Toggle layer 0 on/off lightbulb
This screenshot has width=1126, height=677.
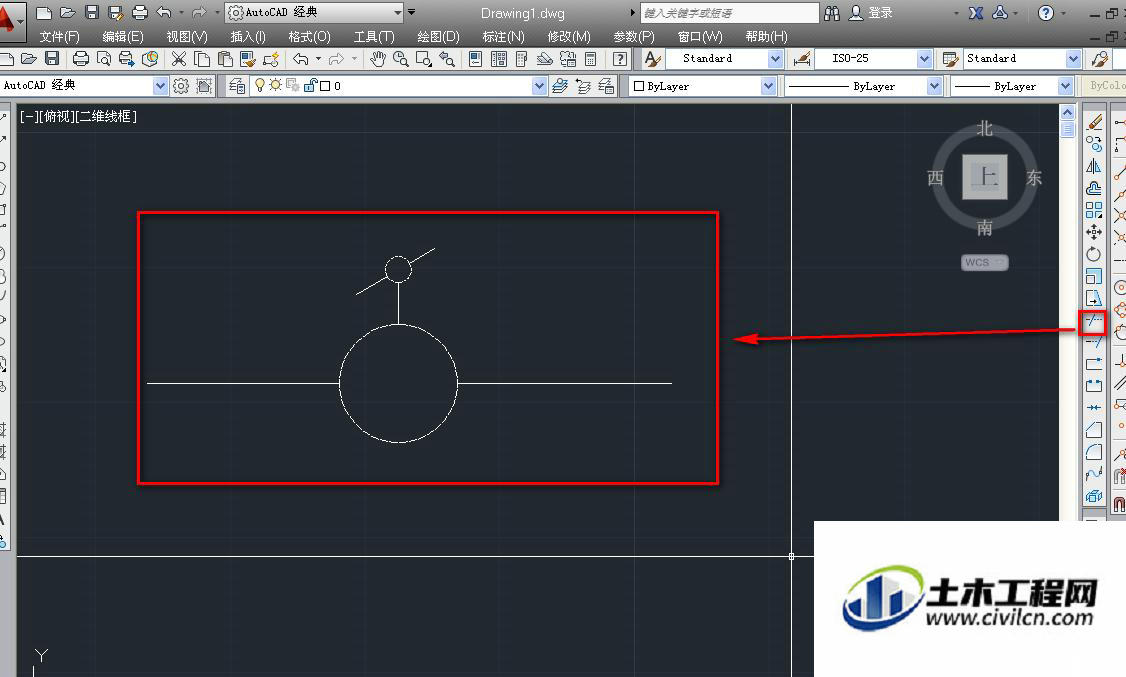coord(260,85)
